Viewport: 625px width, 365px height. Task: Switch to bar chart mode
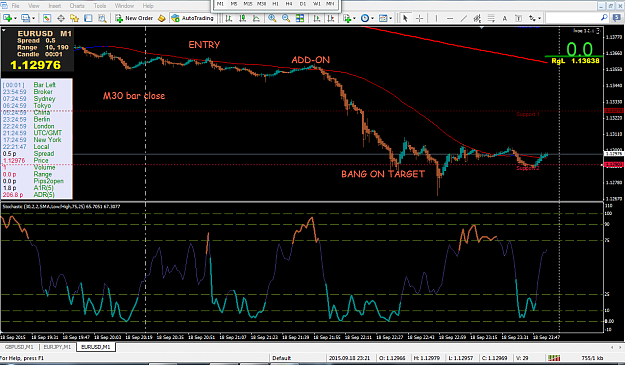[229, 18]
